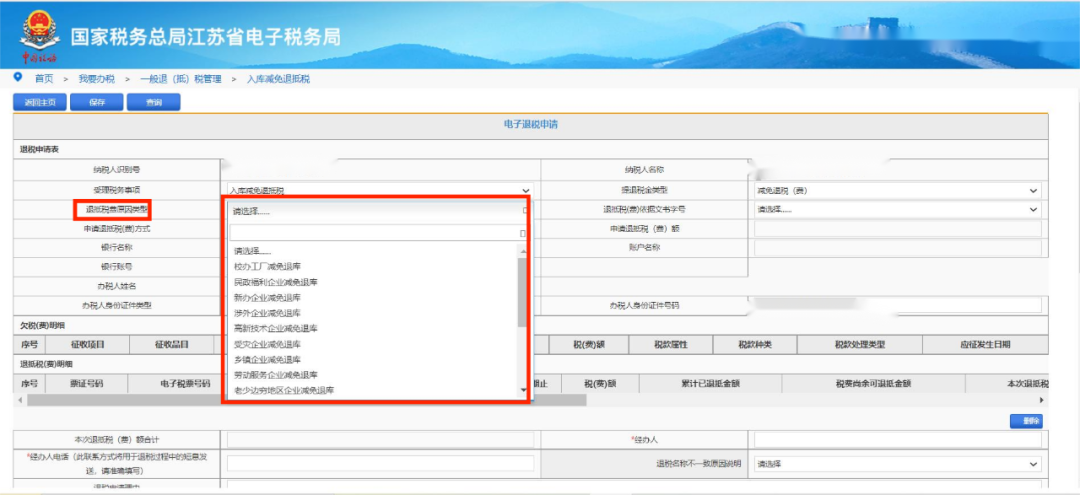Click the 银行名称 label
Image resolution: width=1080 pixels, height=495 pixels.
tap(116, 247)
